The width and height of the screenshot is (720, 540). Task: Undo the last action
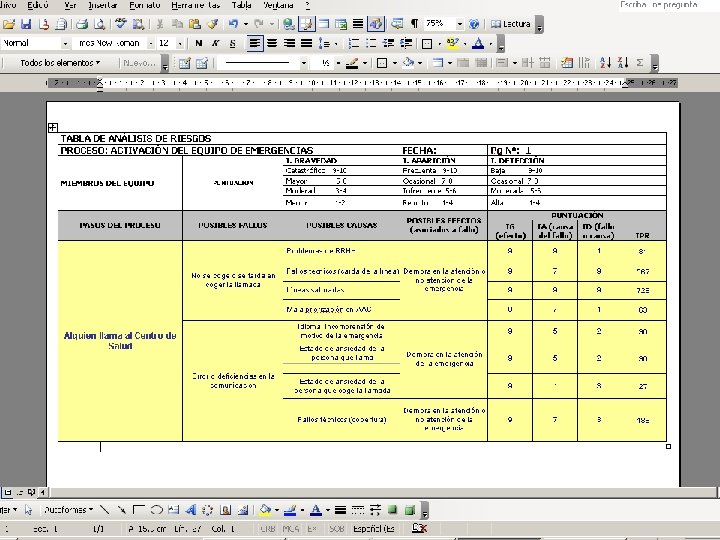coord(233,24)
